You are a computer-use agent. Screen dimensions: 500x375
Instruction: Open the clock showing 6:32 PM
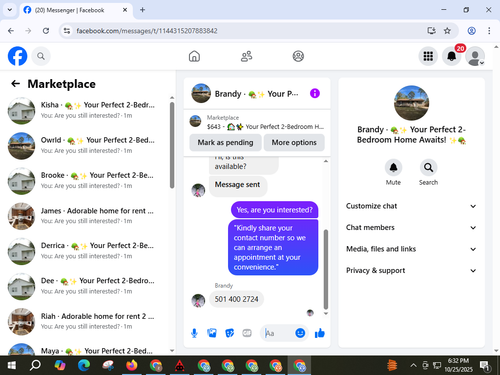(458, 365)
